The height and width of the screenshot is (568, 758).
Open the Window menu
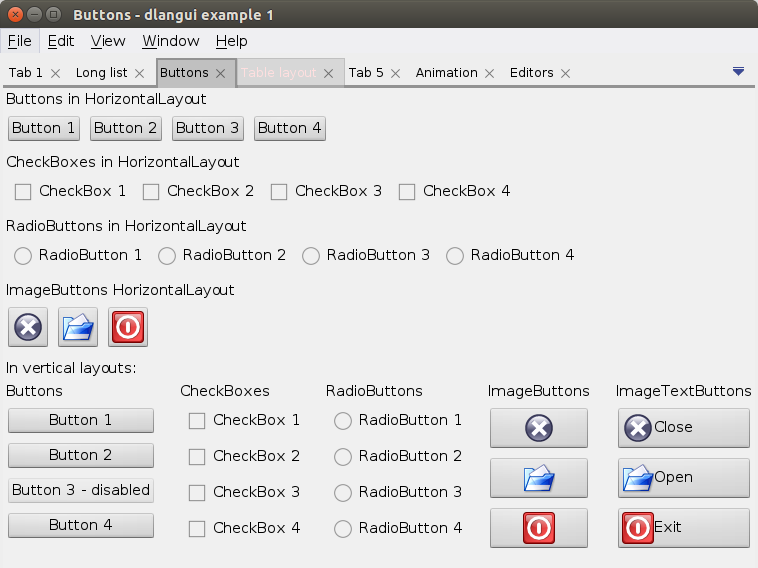(x=171, y=41)
